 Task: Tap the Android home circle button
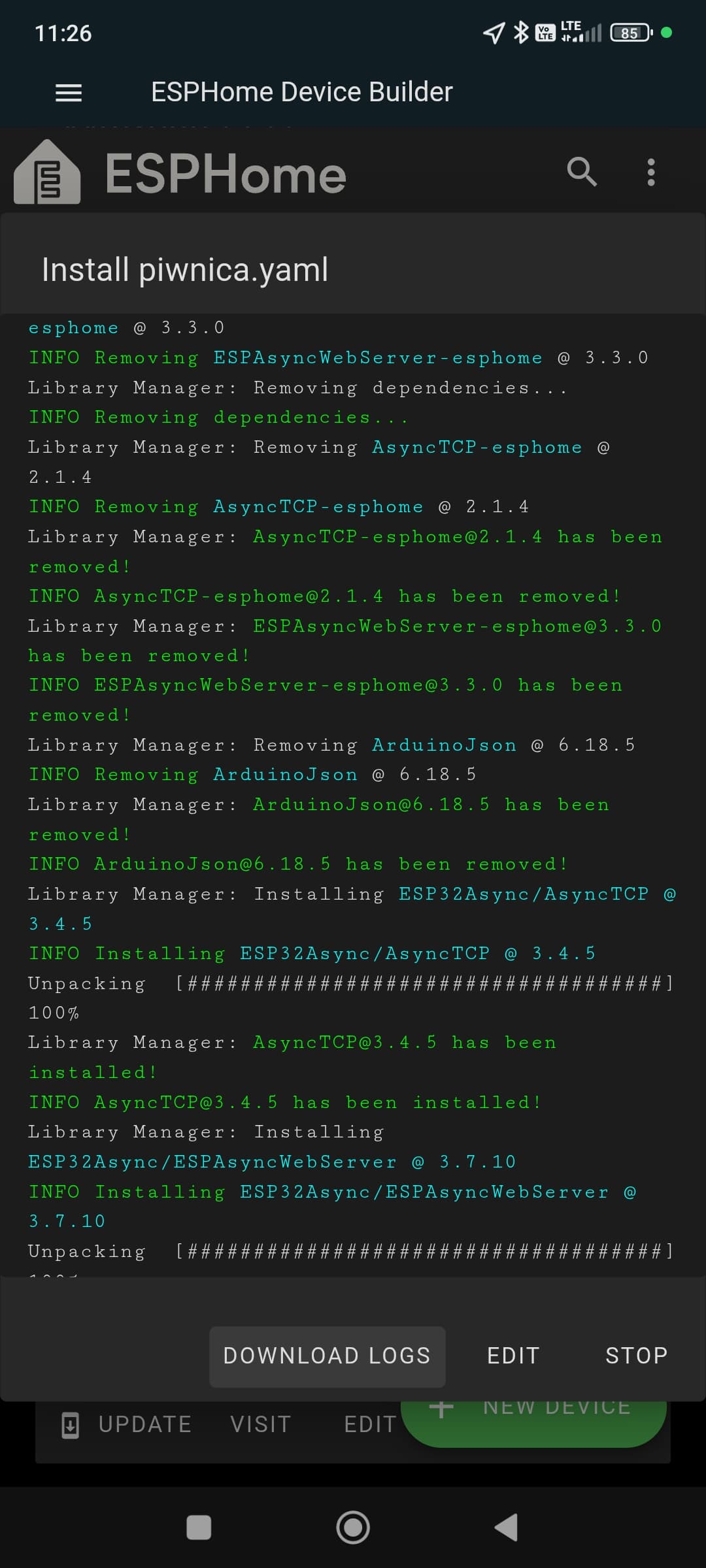pos(353,1527)
